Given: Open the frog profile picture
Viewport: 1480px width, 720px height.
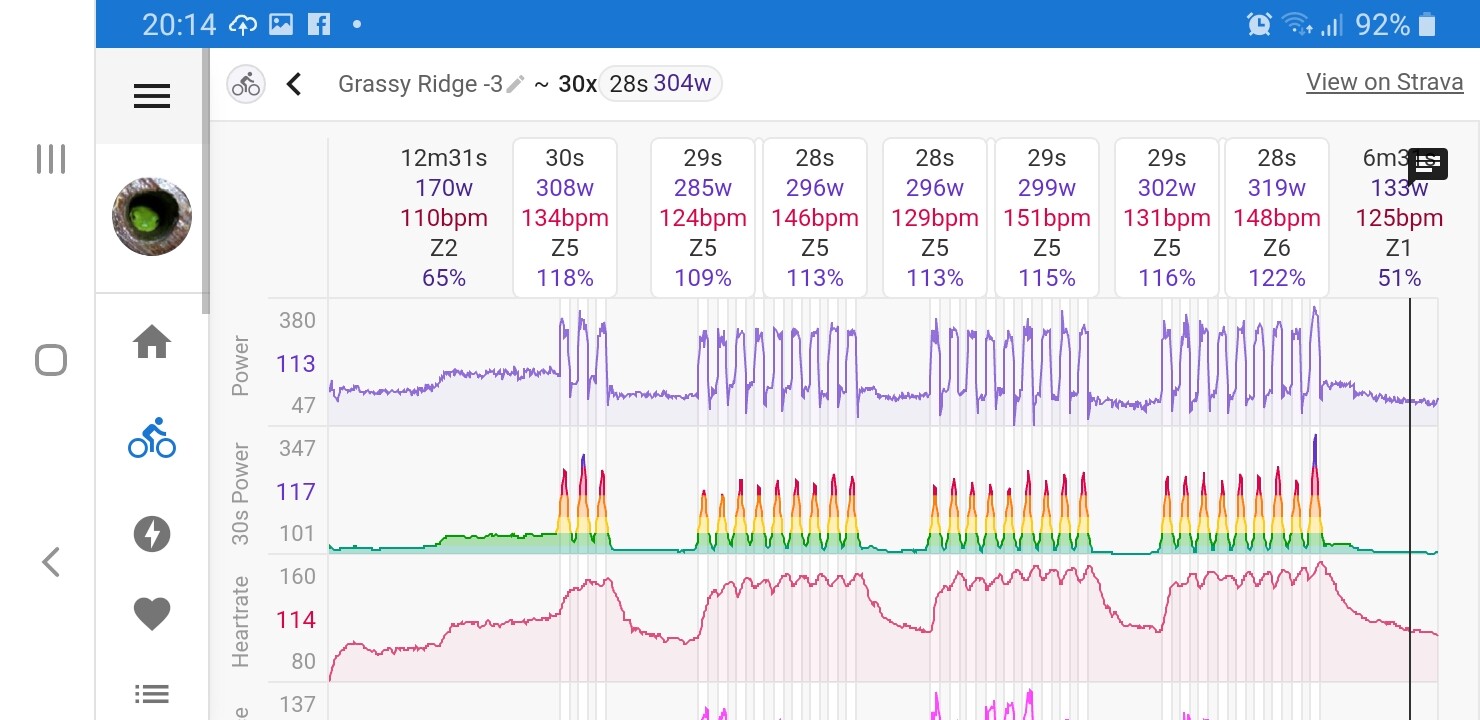Looking at the screenshot, I should coord(152,217).
